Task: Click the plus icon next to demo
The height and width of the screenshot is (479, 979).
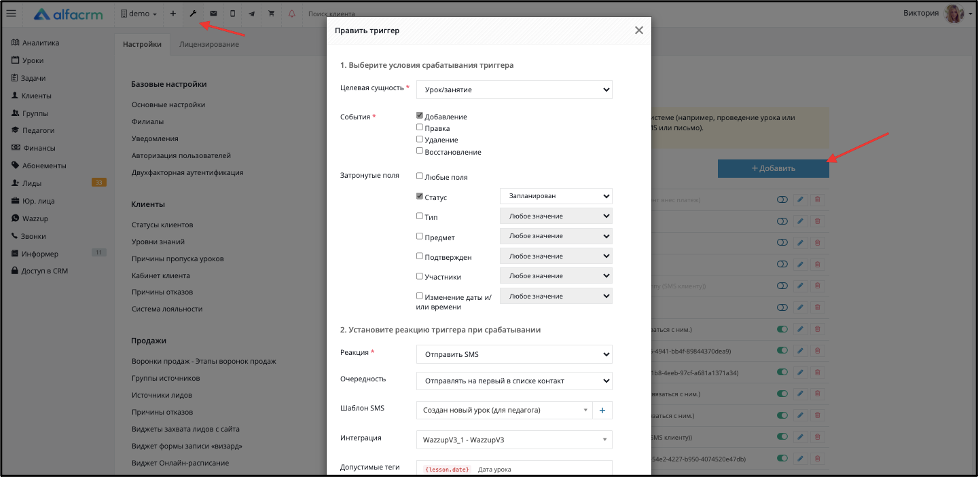Action: pos(173,14)
